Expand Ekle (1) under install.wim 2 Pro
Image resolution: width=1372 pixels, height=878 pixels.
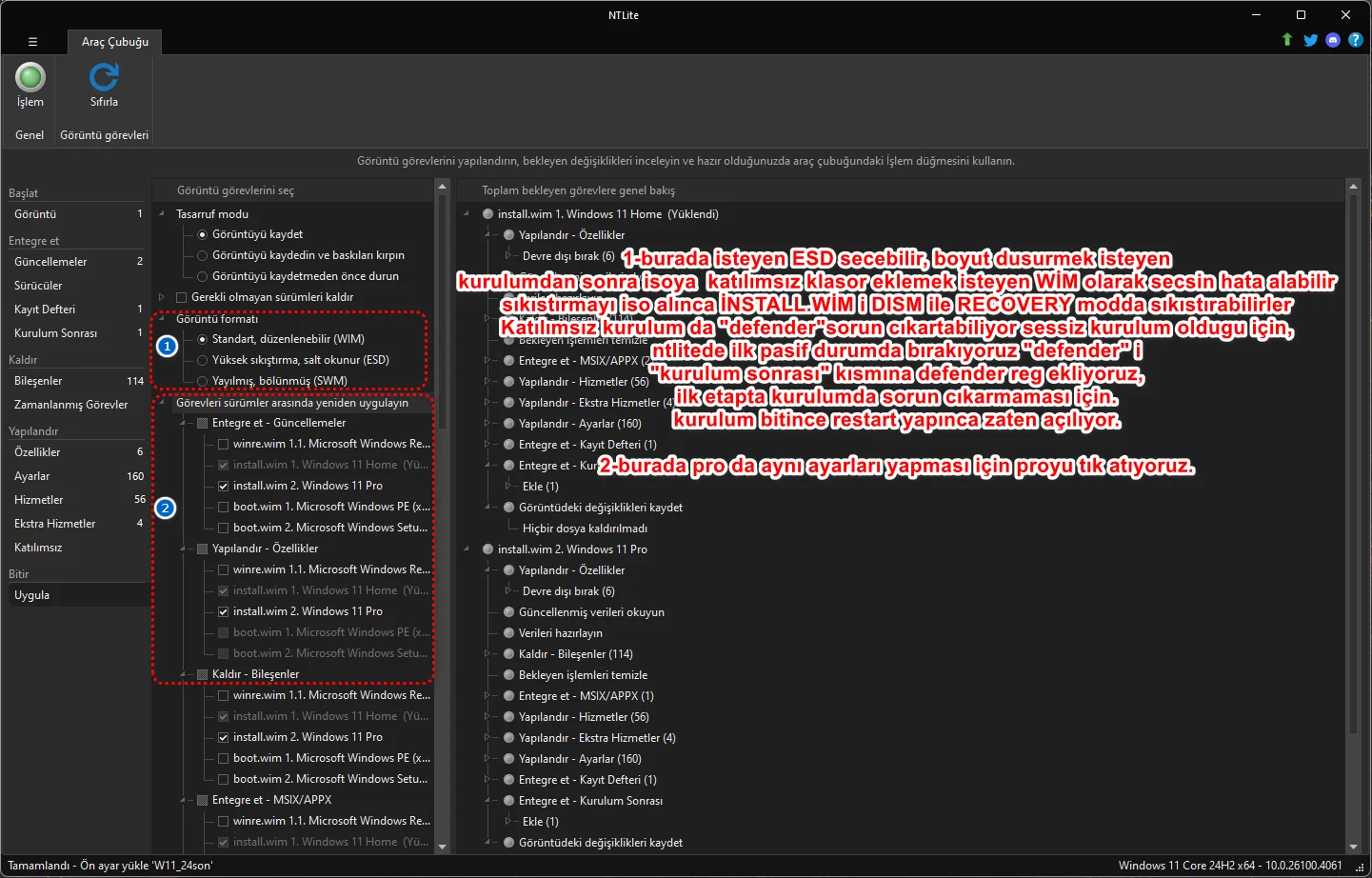[508, 822]
